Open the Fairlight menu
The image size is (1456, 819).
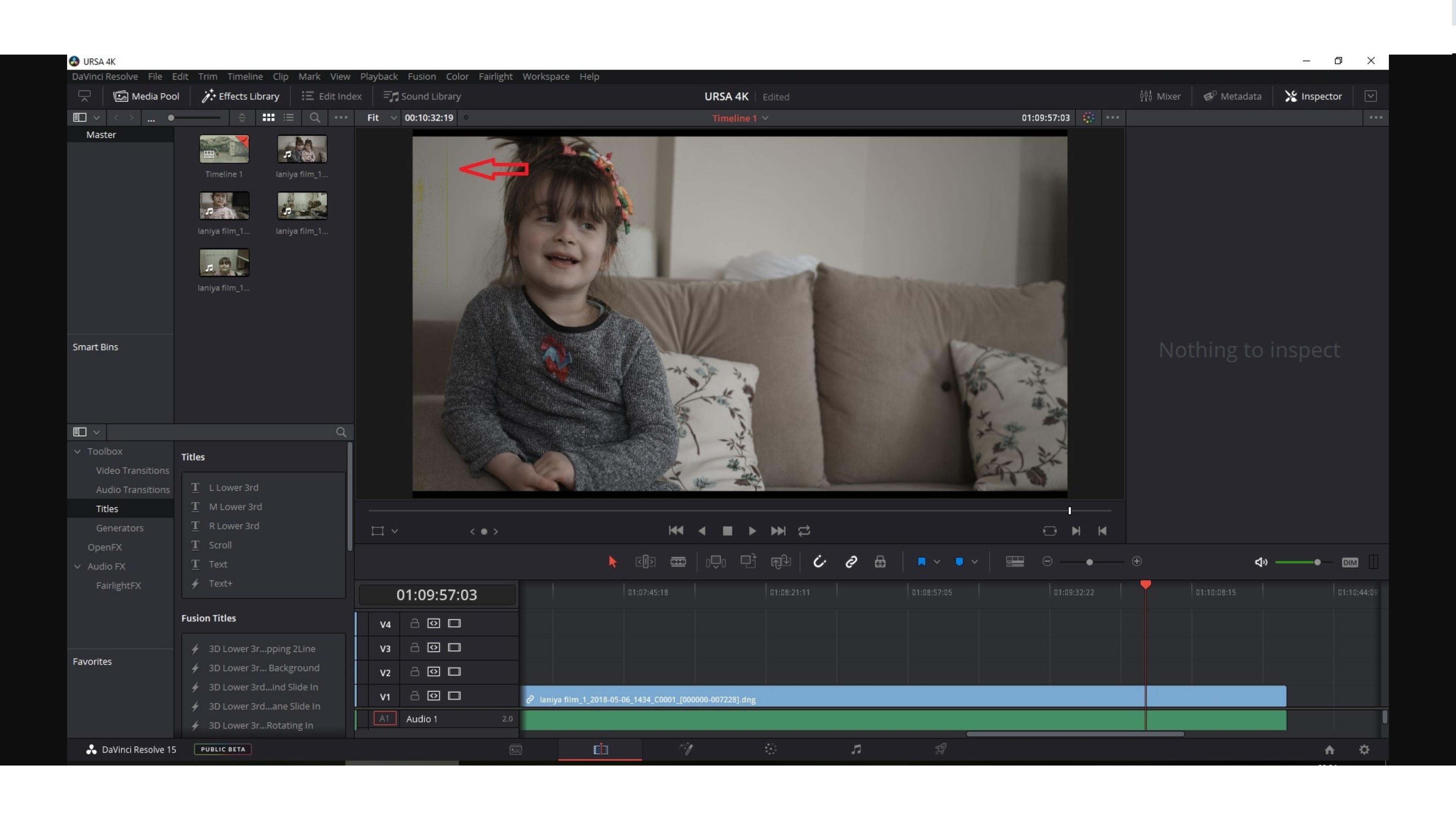point(496,76)
